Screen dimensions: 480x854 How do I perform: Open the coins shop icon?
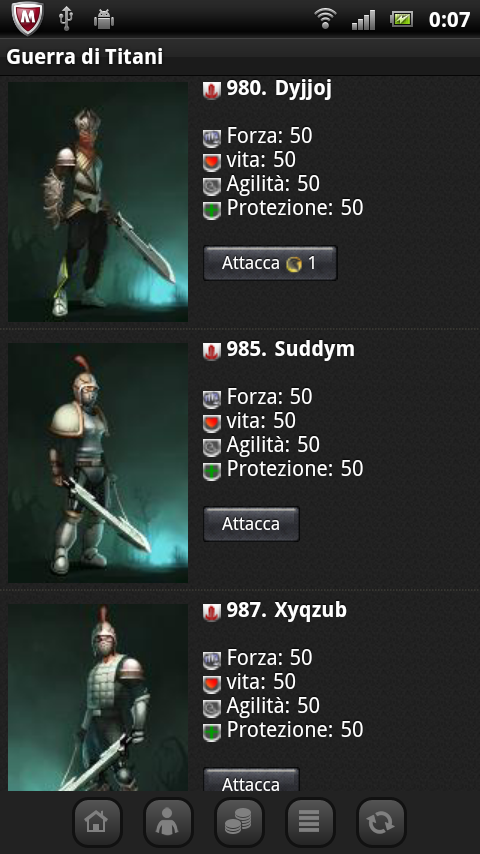coord(239,822)
